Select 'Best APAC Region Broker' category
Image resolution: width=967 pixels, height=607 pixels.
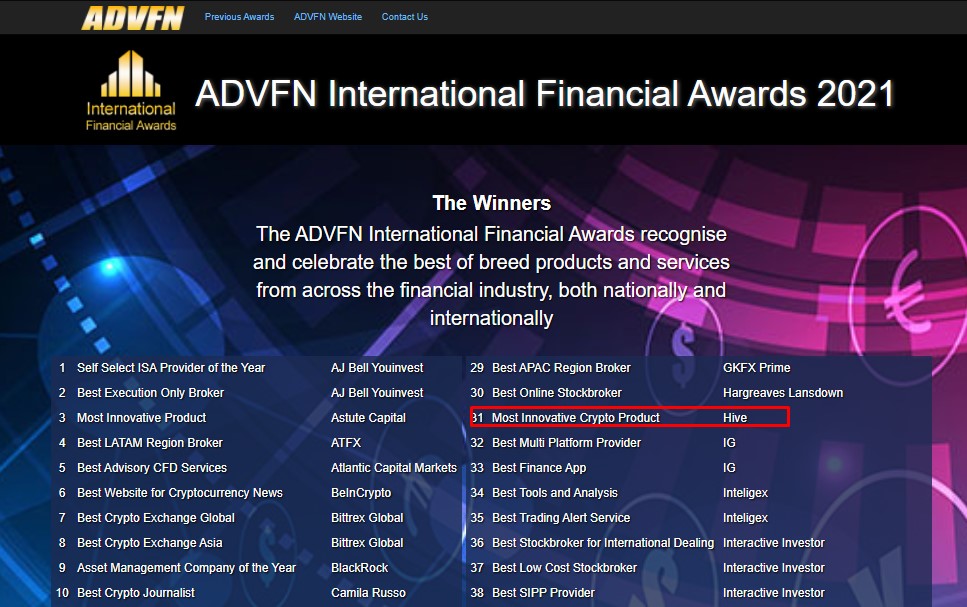point(561,368)
